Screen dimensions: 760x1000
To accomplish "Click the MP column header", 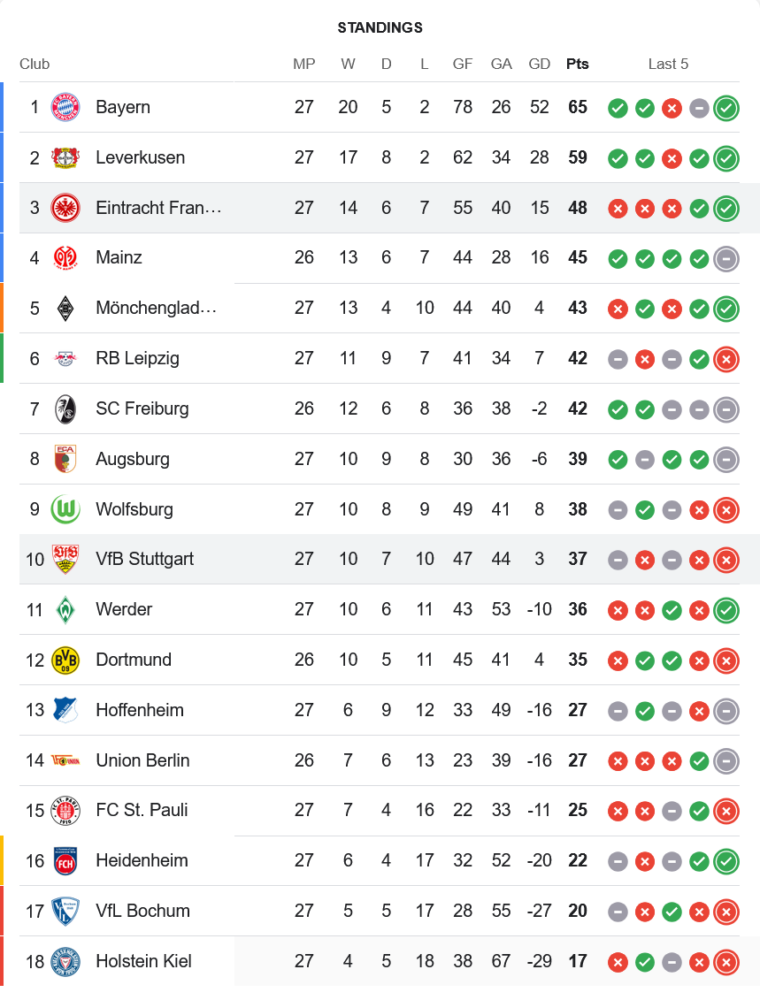I will click(x=304, y=64).
